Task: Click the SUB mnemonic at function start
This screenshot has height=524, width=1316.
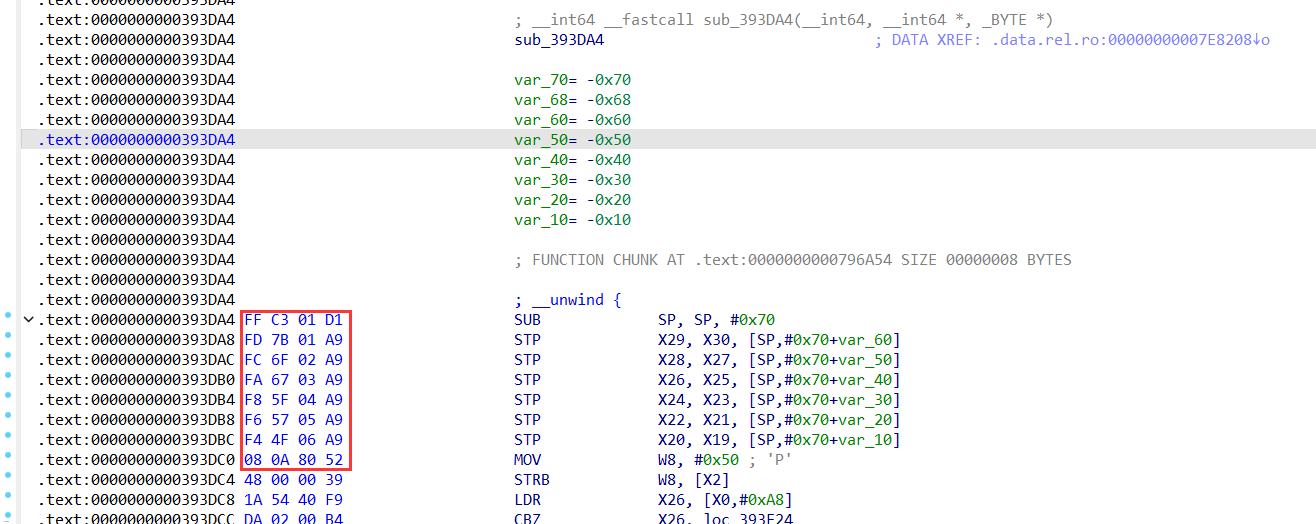Action: click(527, 320)
